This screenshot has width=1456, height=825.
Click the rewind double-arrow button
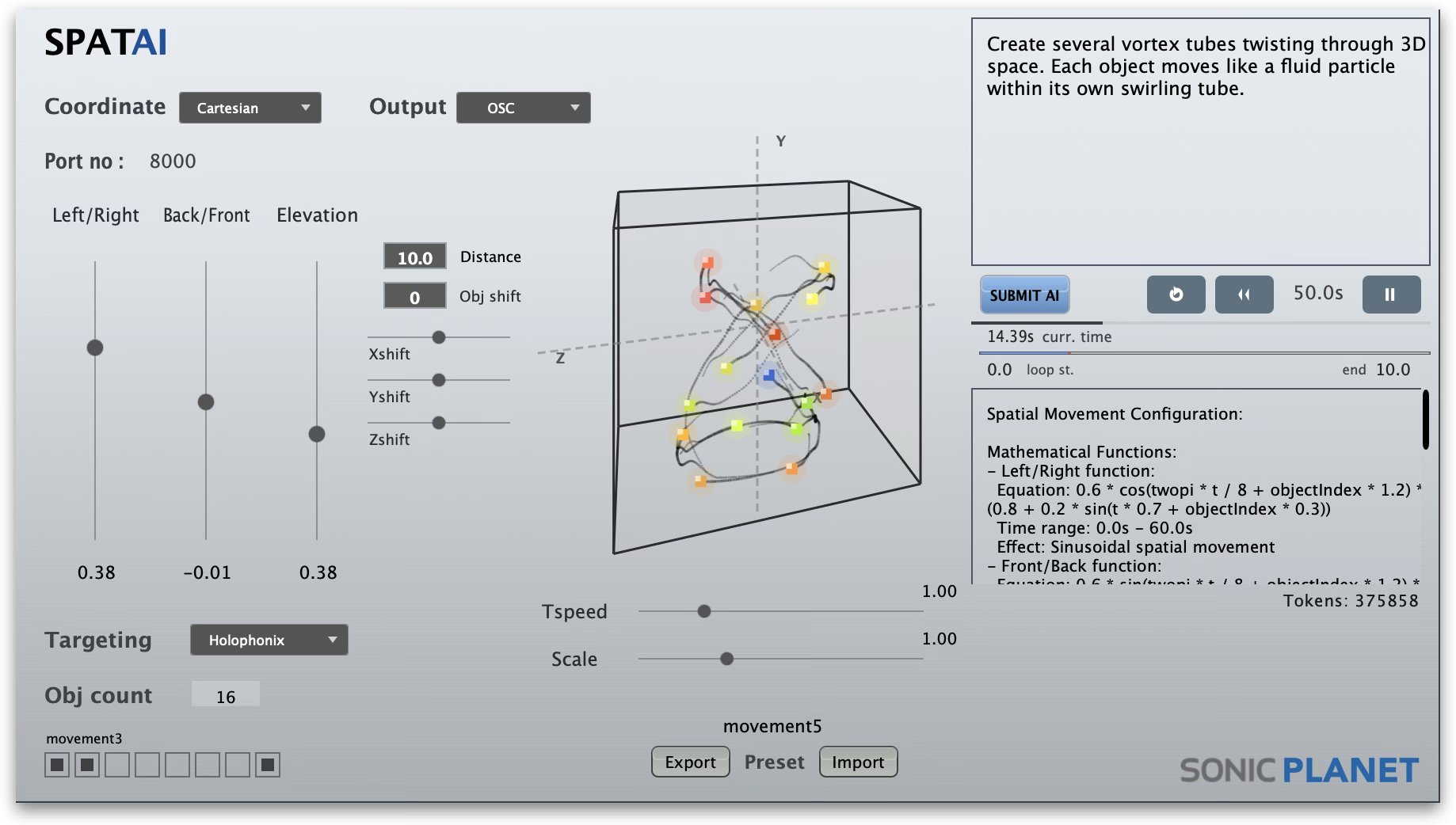point(1244,295)
